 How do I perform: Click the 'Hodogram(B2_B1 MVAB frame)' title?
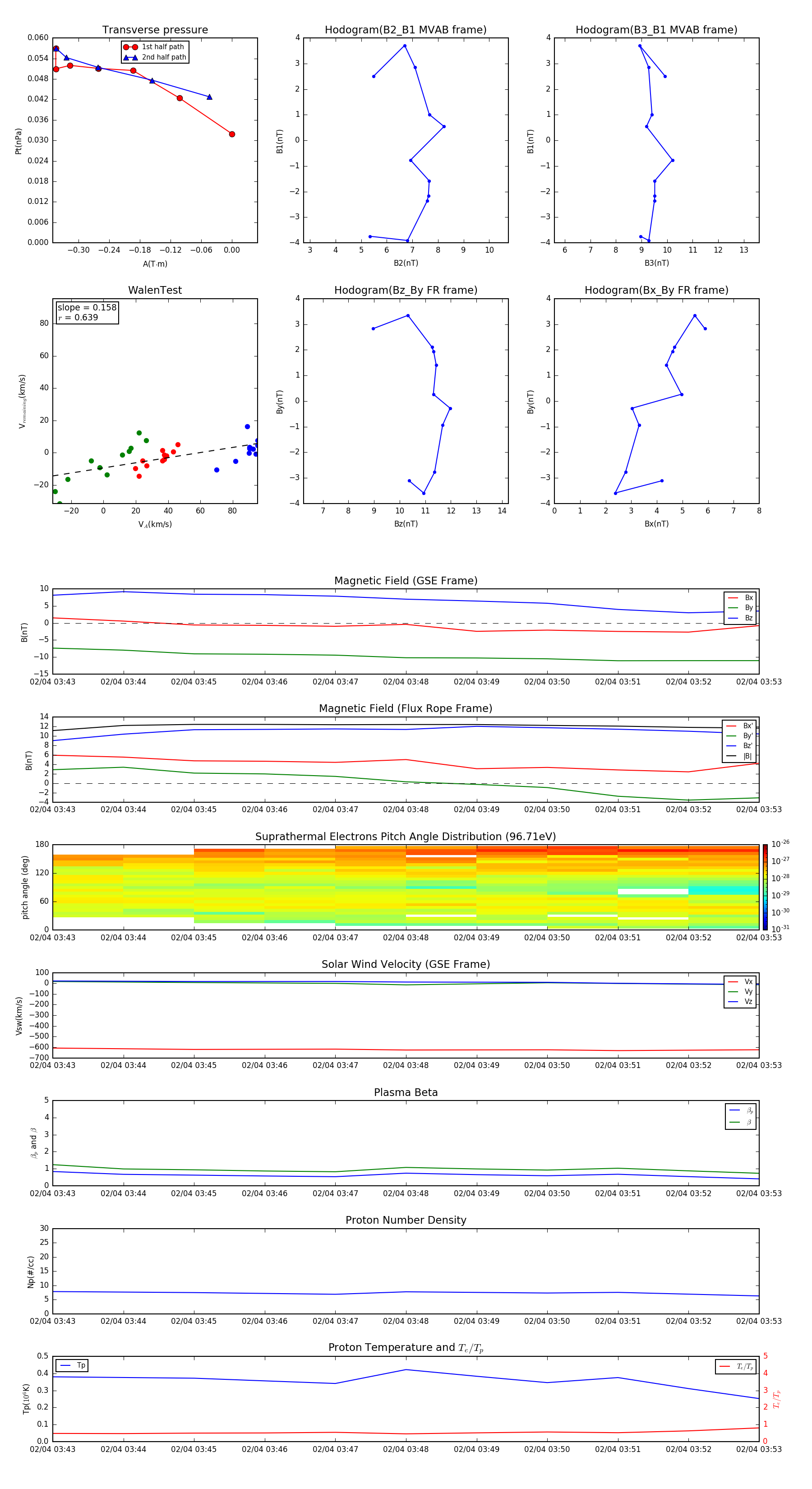tap(406, 30)
